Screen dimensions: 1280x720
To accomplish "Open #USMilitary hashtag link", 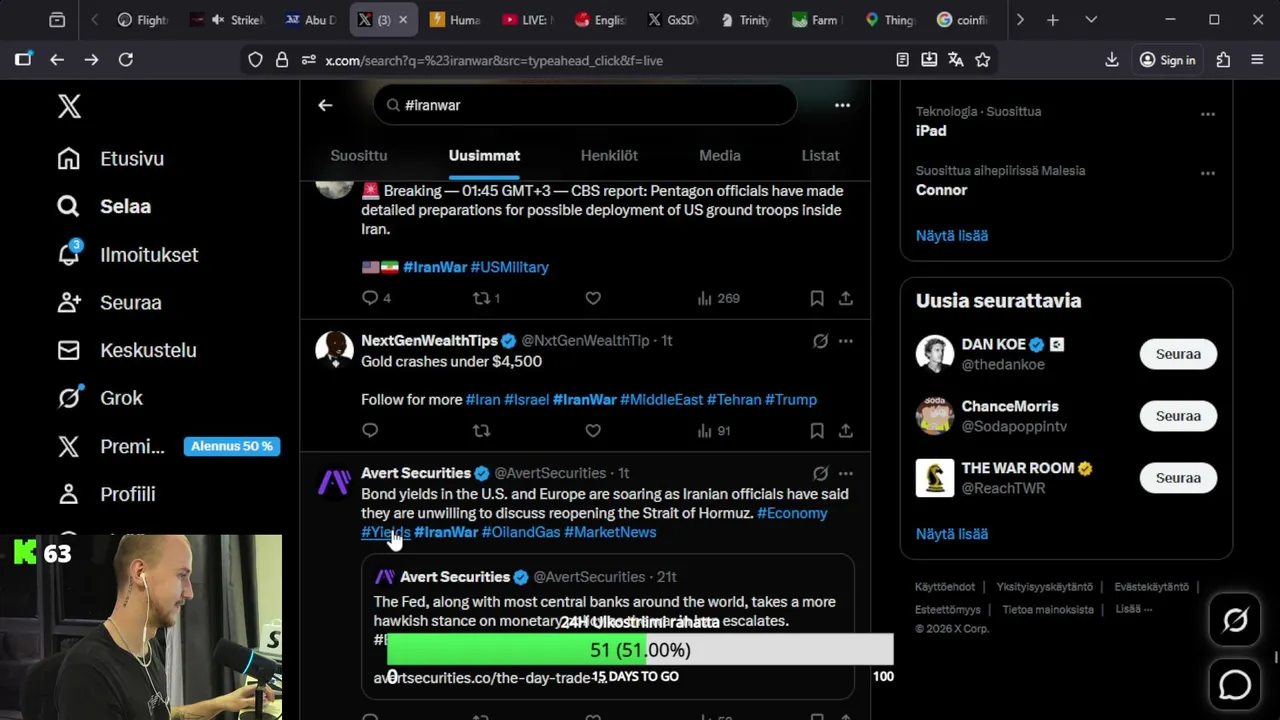I will point(509,267).
